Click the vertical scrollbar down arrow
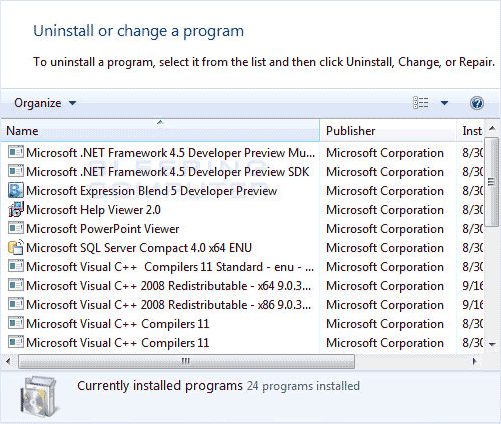Viewport: 501px width, 424px height. [x=492, y=344]
